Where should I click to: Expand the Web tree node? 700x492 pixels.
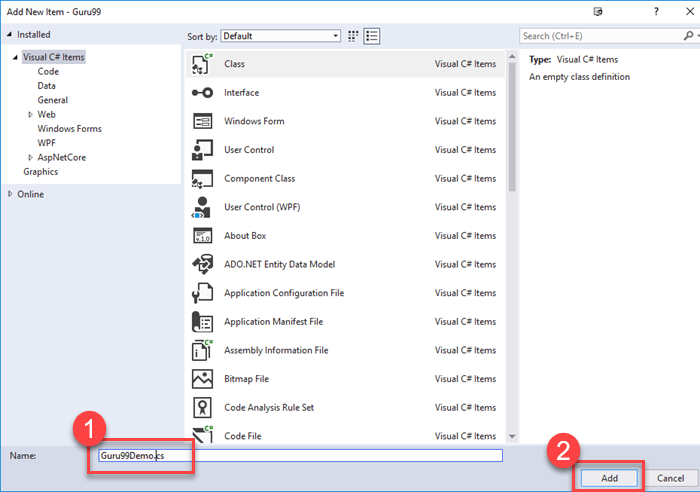[x=30, y=115]
